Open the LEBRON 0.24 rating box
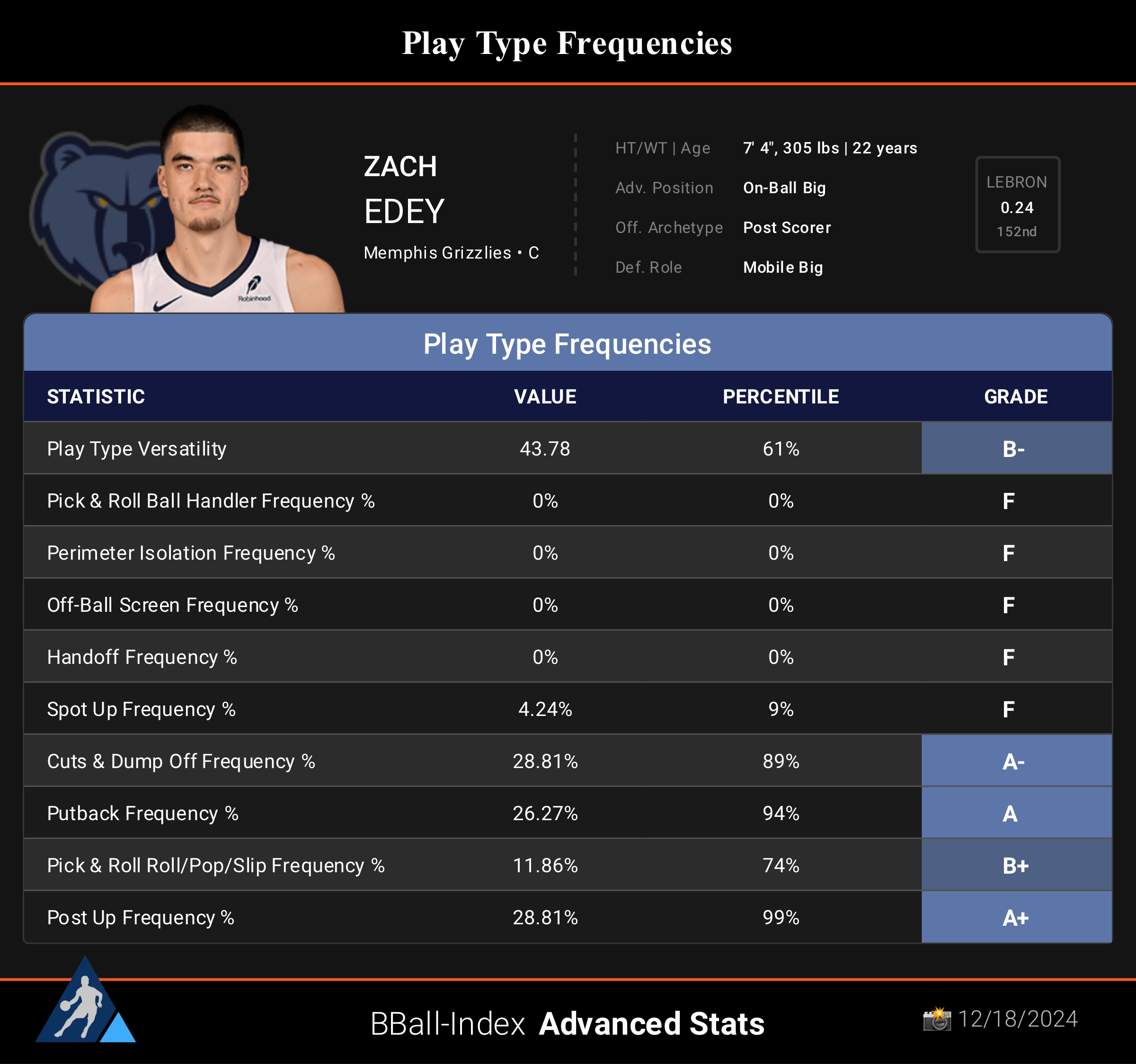 tap(1017, 205)
